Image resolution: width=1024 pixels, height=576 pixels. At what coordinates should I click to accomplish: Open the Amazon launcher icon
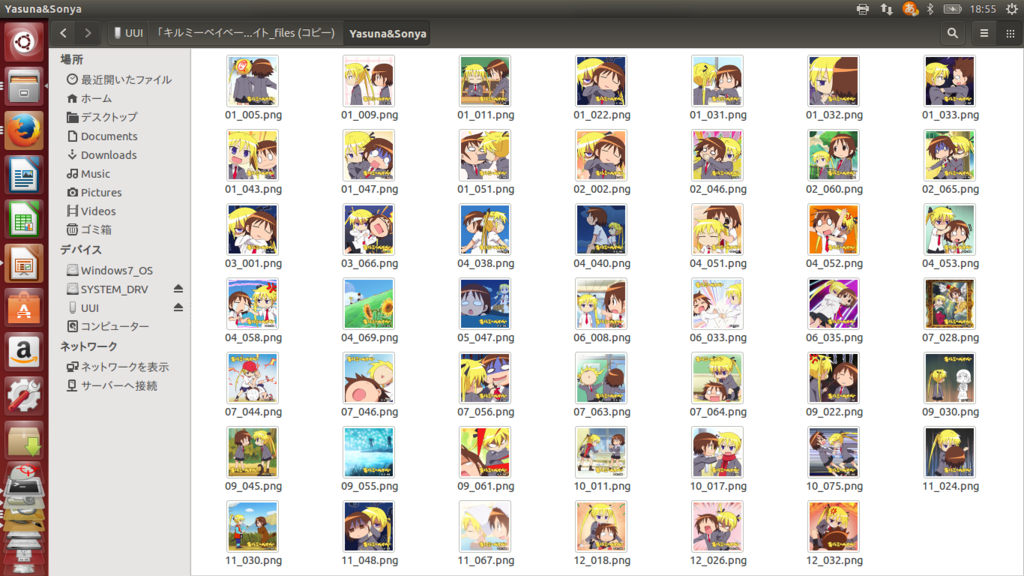click(x=24, y=353)
